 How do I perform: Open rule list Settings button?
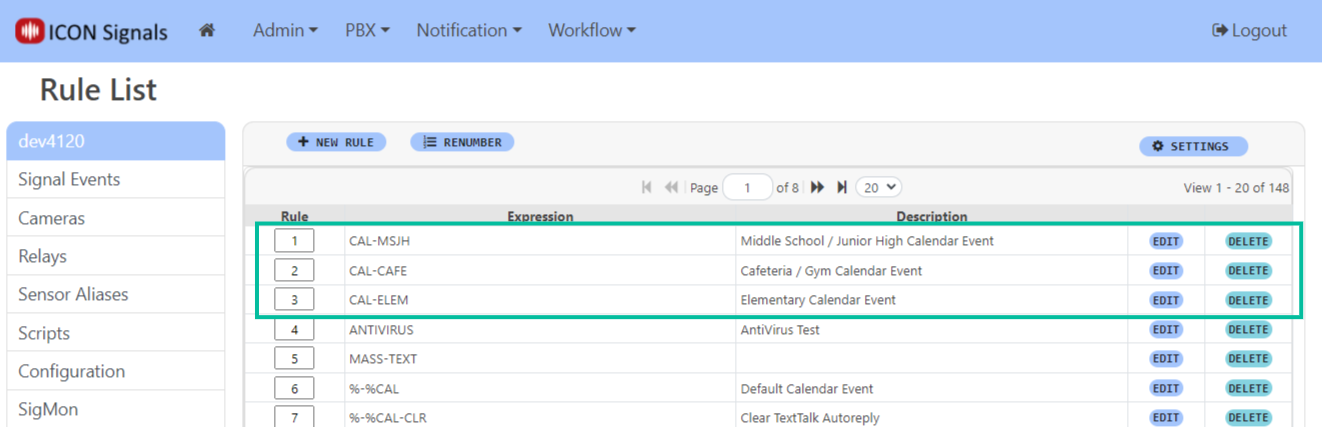point(1193,146)
